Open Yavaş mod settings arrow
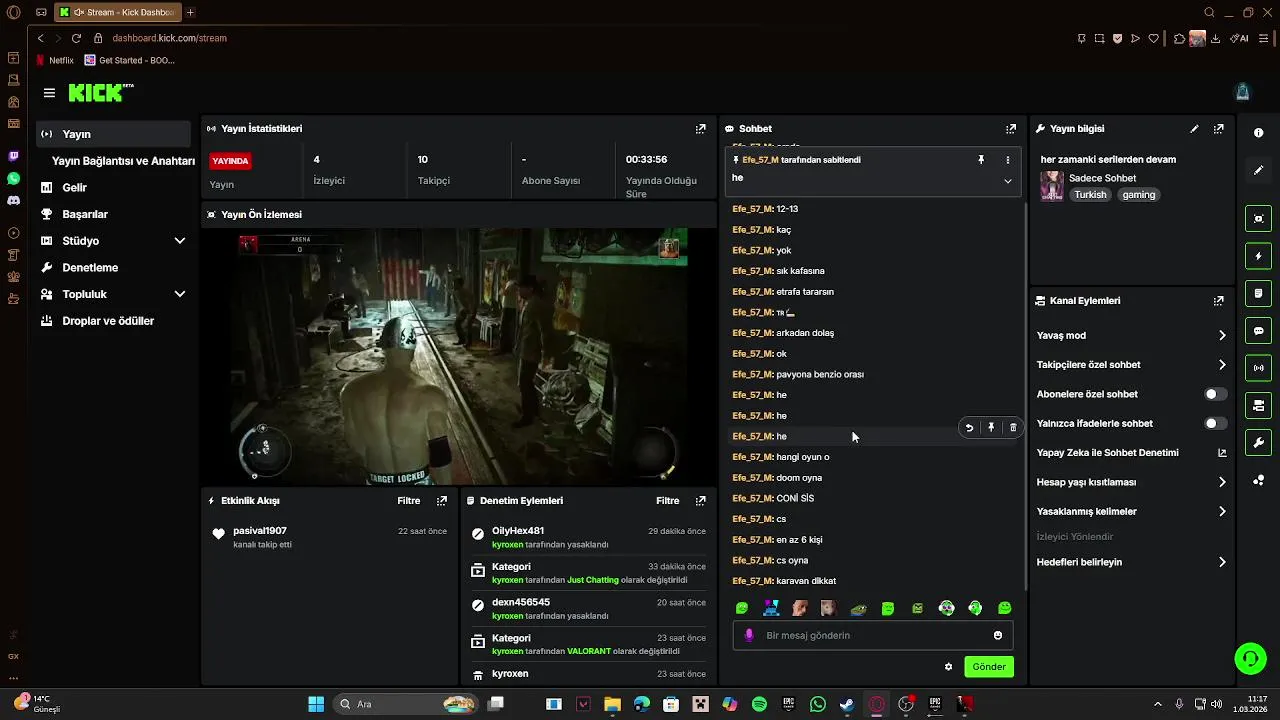Image resolution: width=1280 pixels, height=720 pixels. [1222, 336]
